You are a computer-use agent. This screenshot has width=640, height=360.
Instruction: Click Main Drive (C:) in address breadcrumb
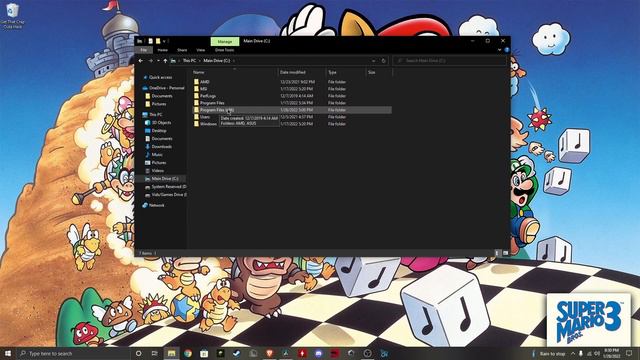tap(217, 61)
